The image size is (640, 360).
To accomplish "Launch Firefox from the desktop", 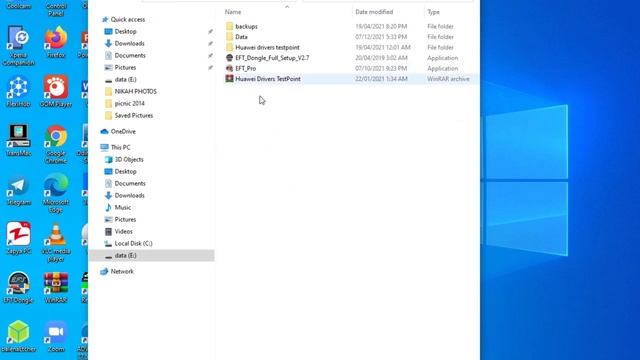I will tap(56, 42).
